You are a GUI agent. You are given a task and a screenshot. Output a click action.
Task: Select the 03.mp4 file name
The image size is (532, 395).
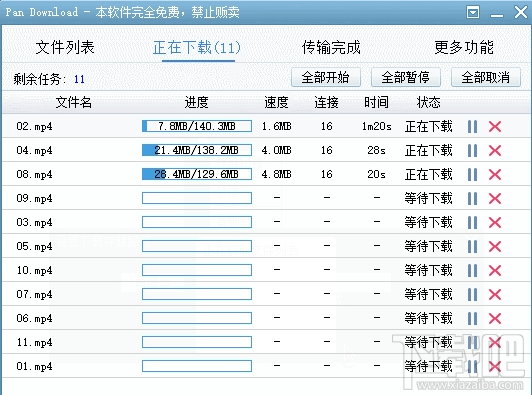pyautogui.click(x=34, y=223)
